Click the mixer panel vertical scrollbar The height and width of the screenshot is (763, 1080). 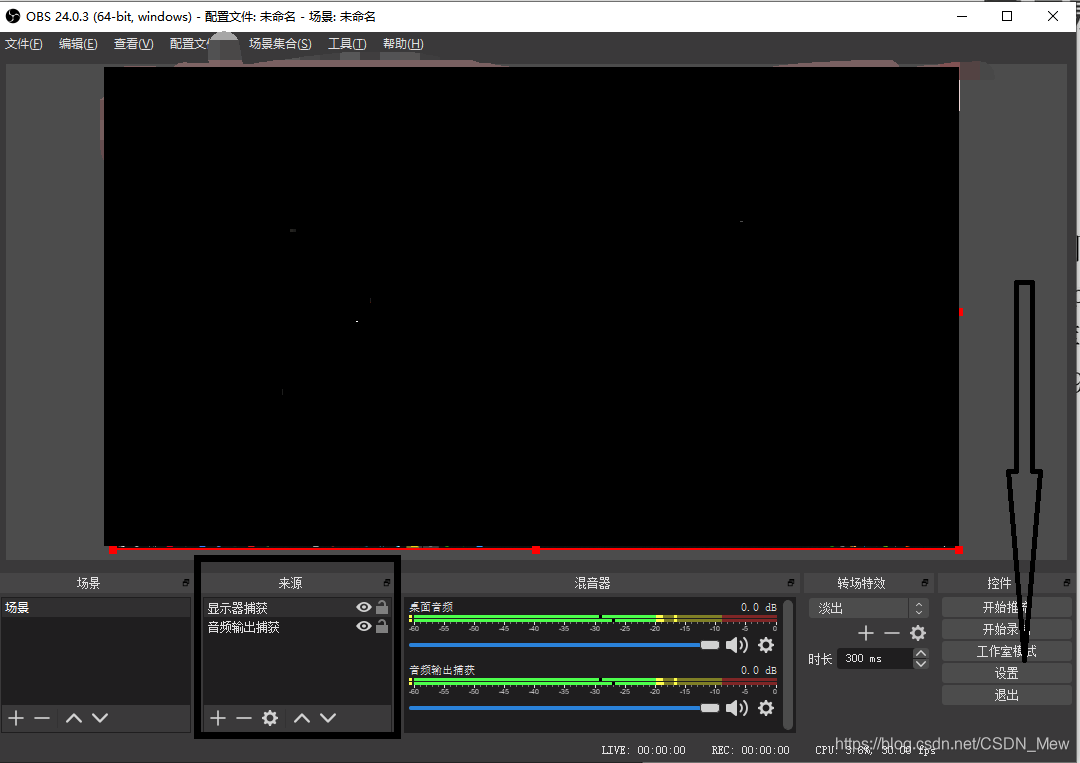click(x=789, y=665)
